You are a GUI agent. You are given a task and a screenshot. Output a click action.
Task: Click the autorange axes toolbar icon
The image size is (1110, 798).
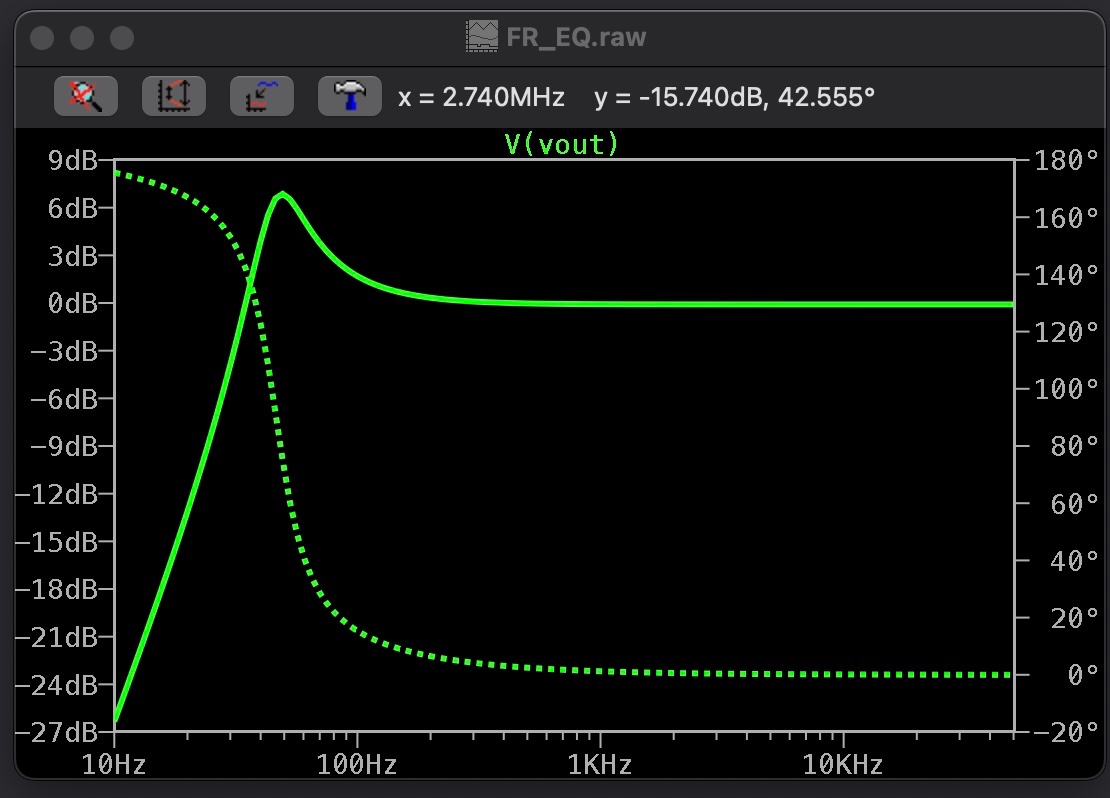tap(173, 96)
